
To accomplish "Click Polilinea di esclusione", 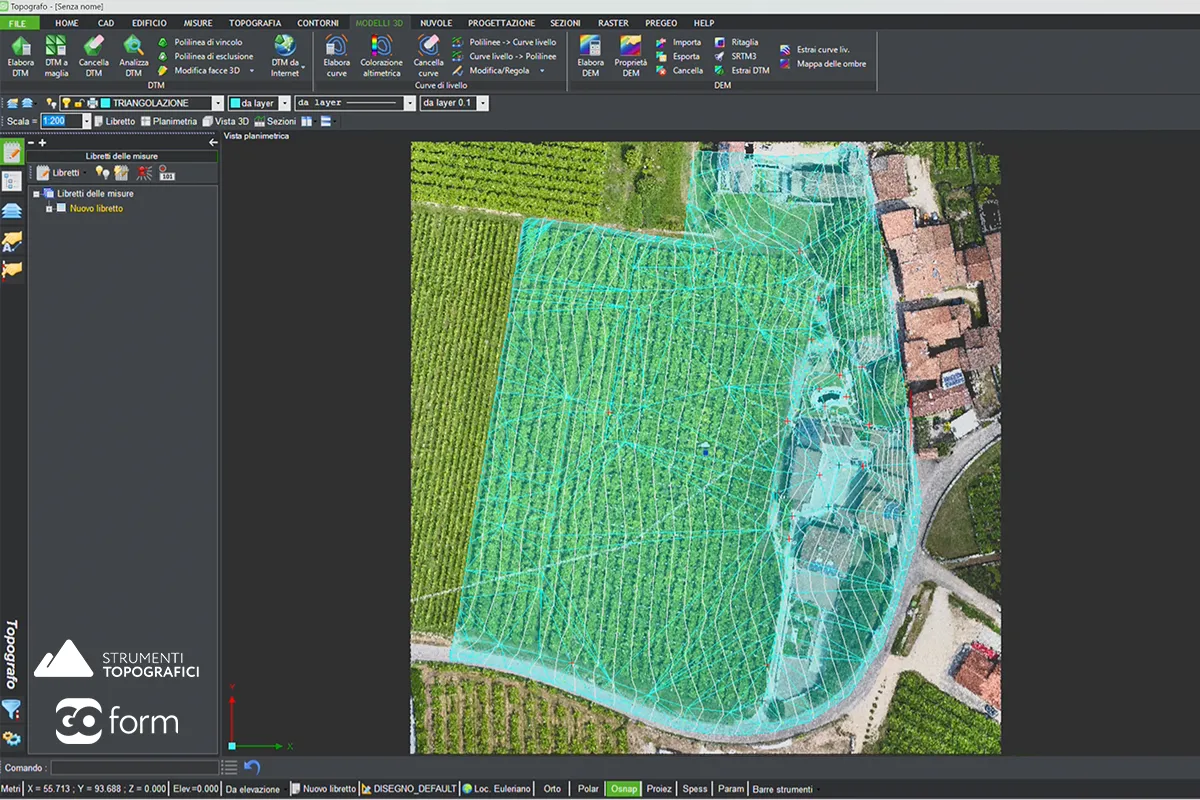I will tap(206, 57).
